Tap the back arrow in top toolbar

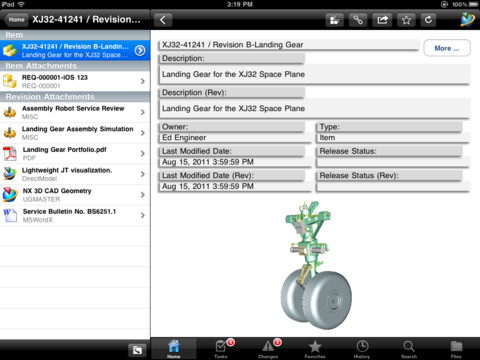click(x=163, y=20)
